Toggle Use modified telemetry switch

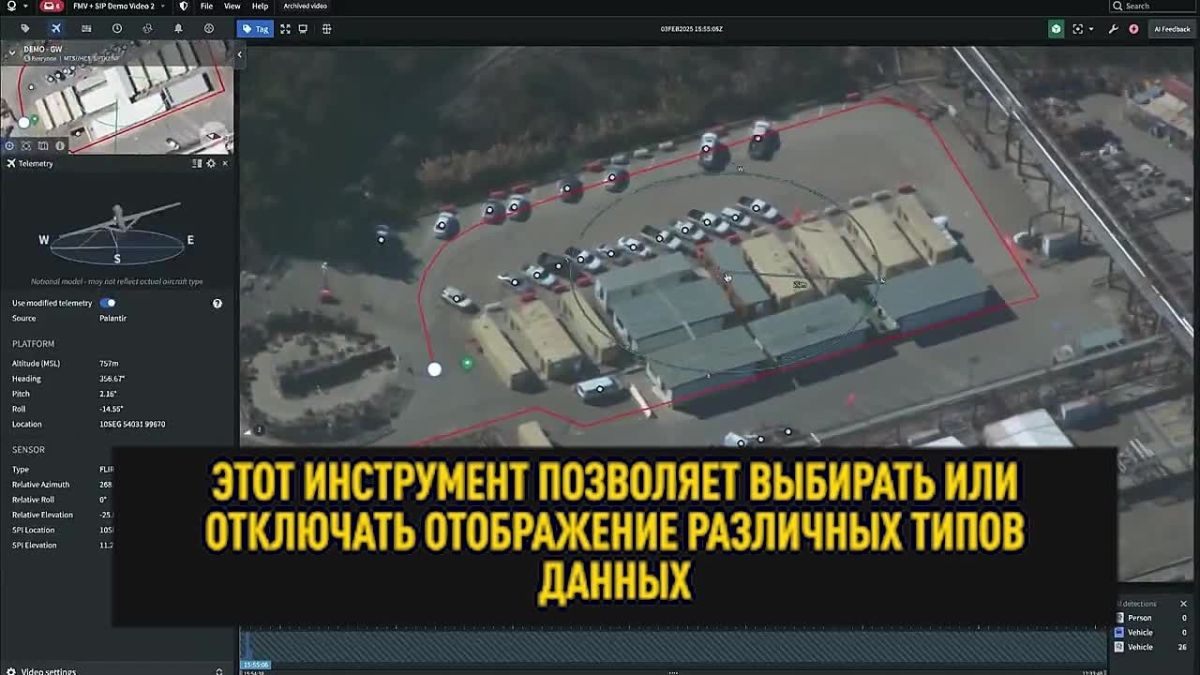click(x=108, y=303)
